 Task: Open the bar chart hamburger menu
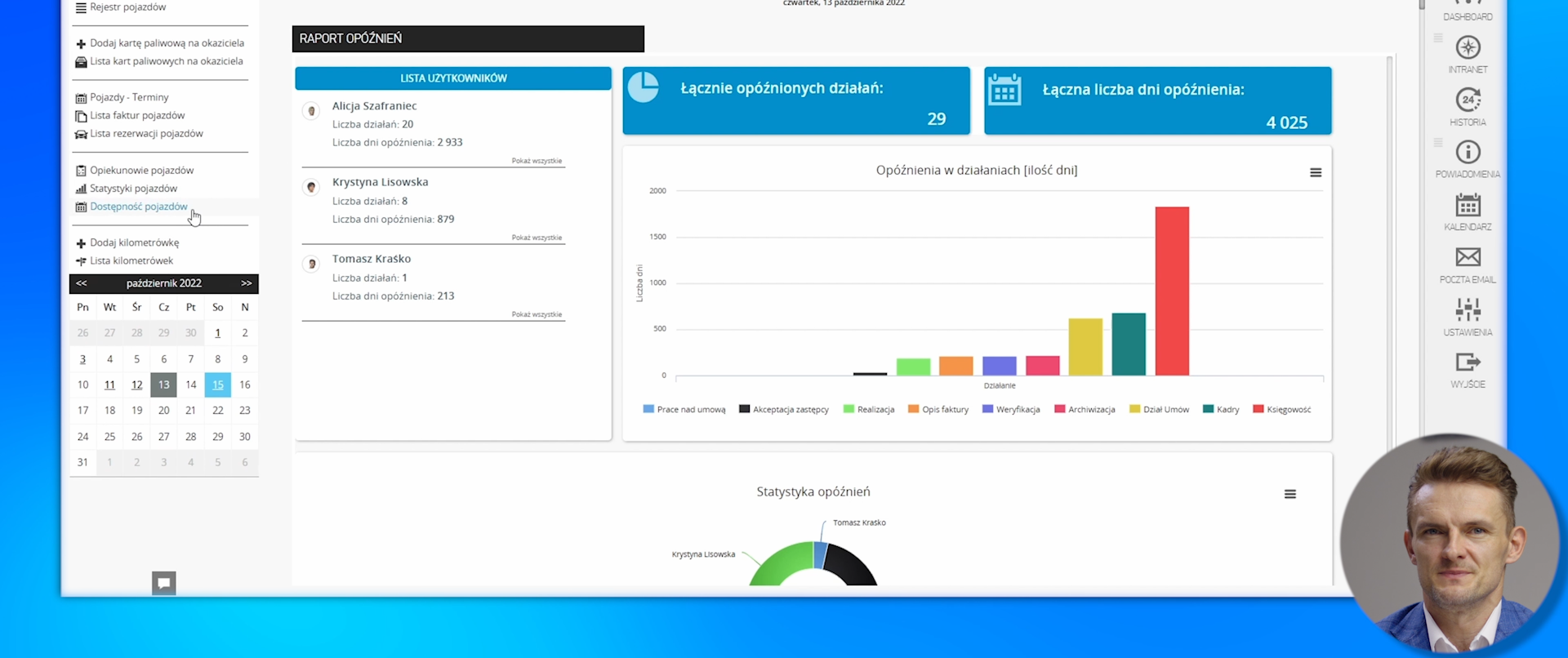tap(1316, 173)
